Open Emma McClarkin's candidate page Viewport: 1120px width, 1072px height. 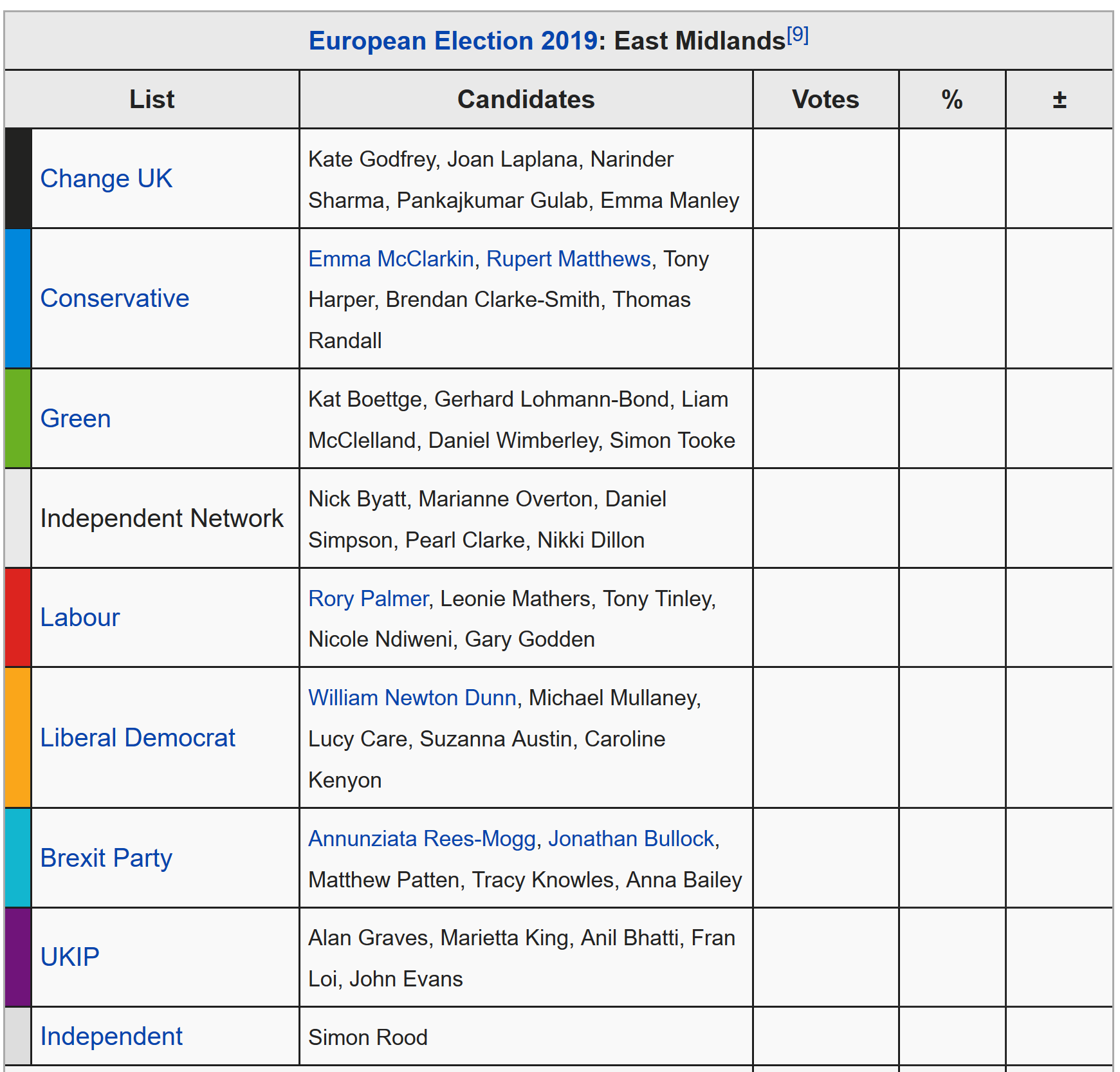391,259
